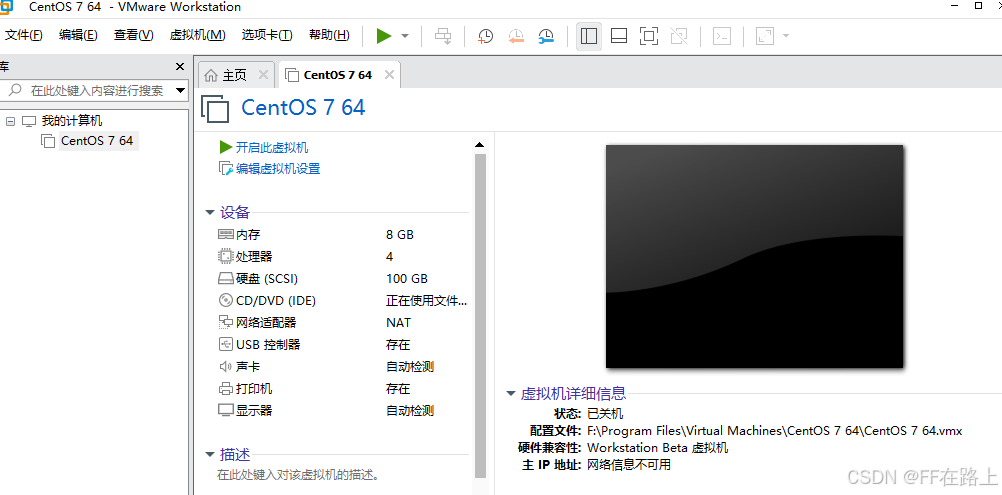Click the 显示器 display icon

point(226,411)
